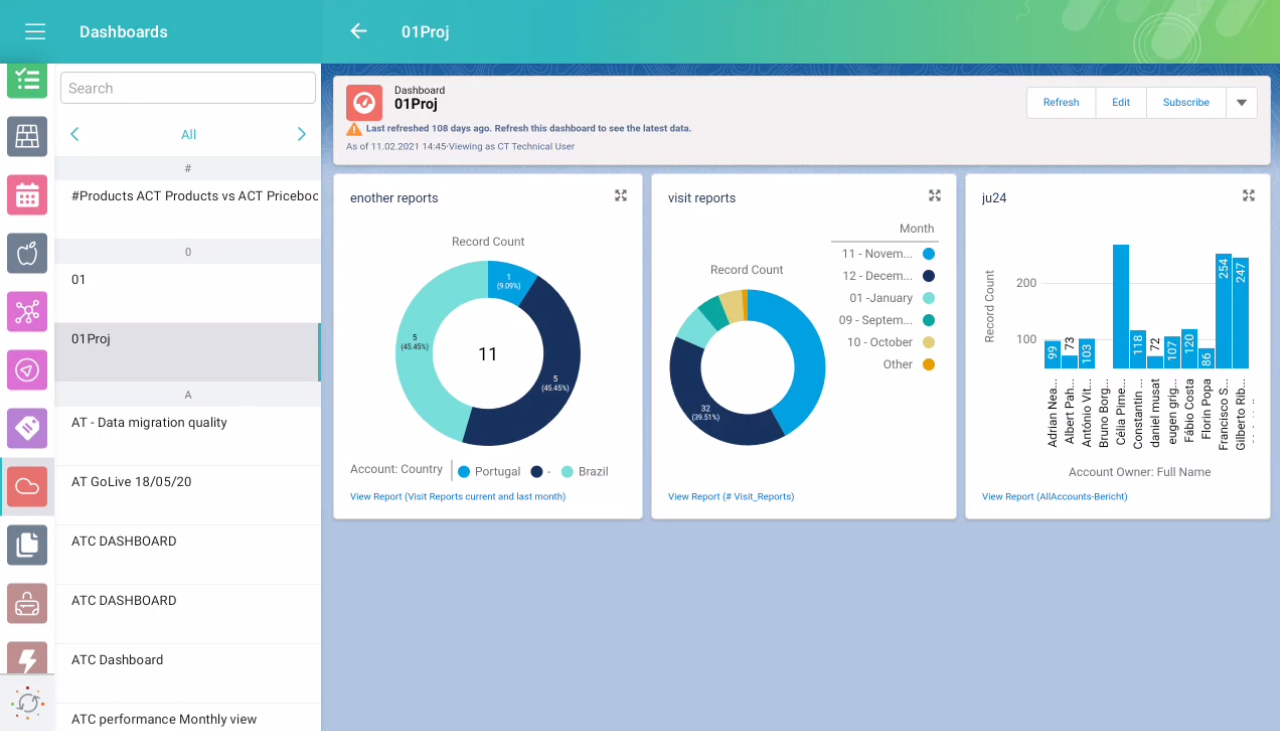Open the salmon cloud icon
The width and height of the screenshot is (1280, 731).
tap(27, 486)
